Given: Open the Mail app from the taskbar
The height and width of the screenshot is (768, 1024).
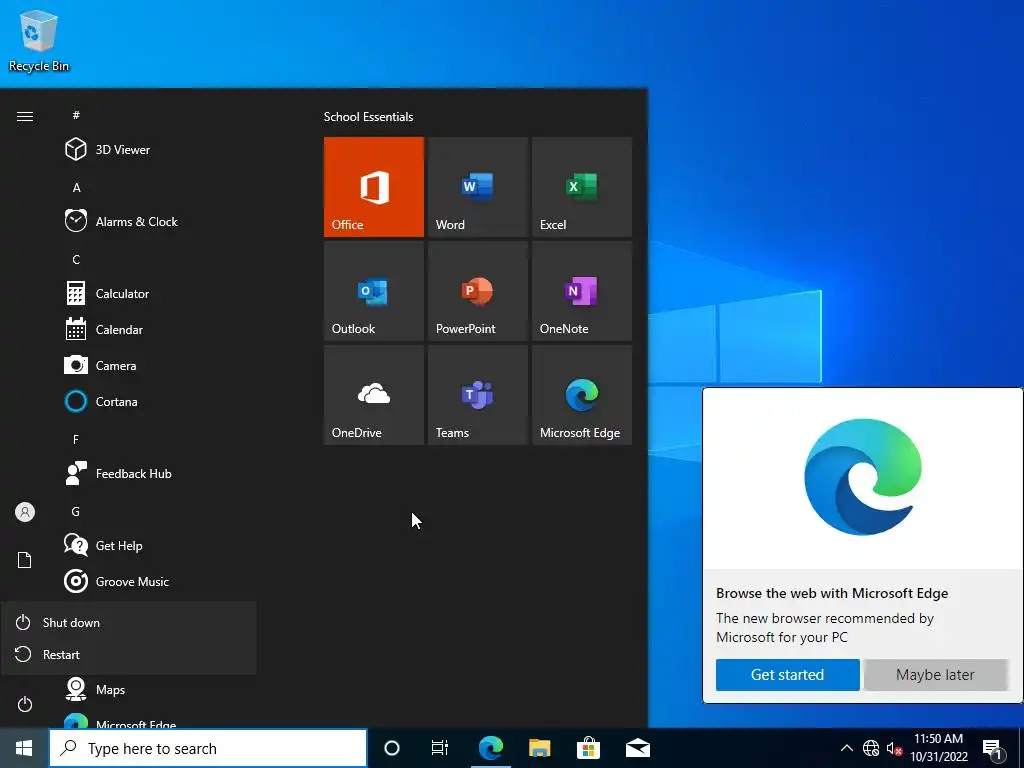Looking at the screenshot, I should [637, 748].
